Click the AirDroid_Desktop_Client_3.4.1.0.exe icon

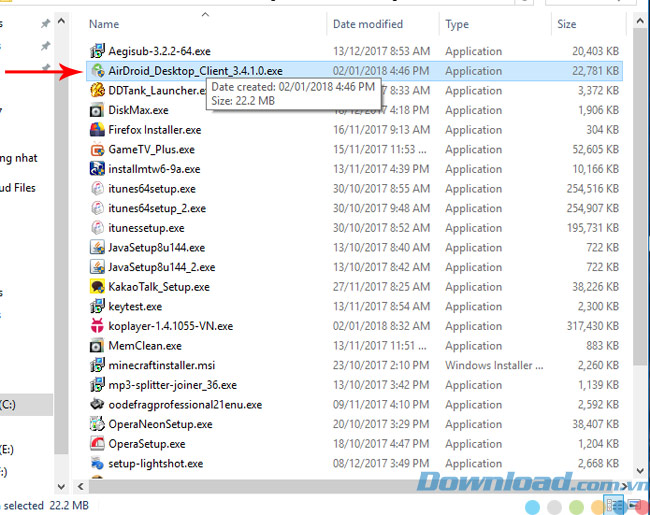(x=97, y=71)
